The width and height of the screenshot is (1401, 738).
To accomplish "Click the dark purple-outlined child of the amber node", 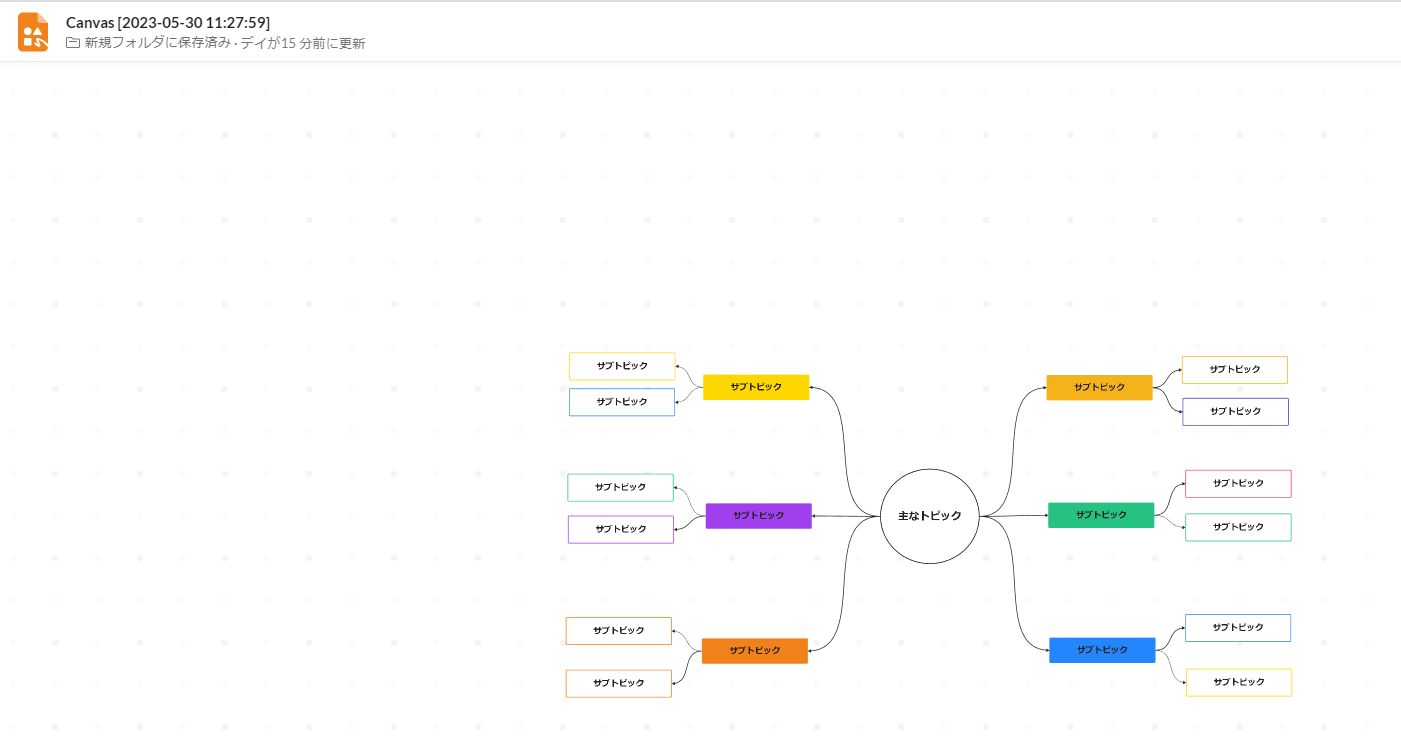I will pyautogui.click(x=1235, y=412).
